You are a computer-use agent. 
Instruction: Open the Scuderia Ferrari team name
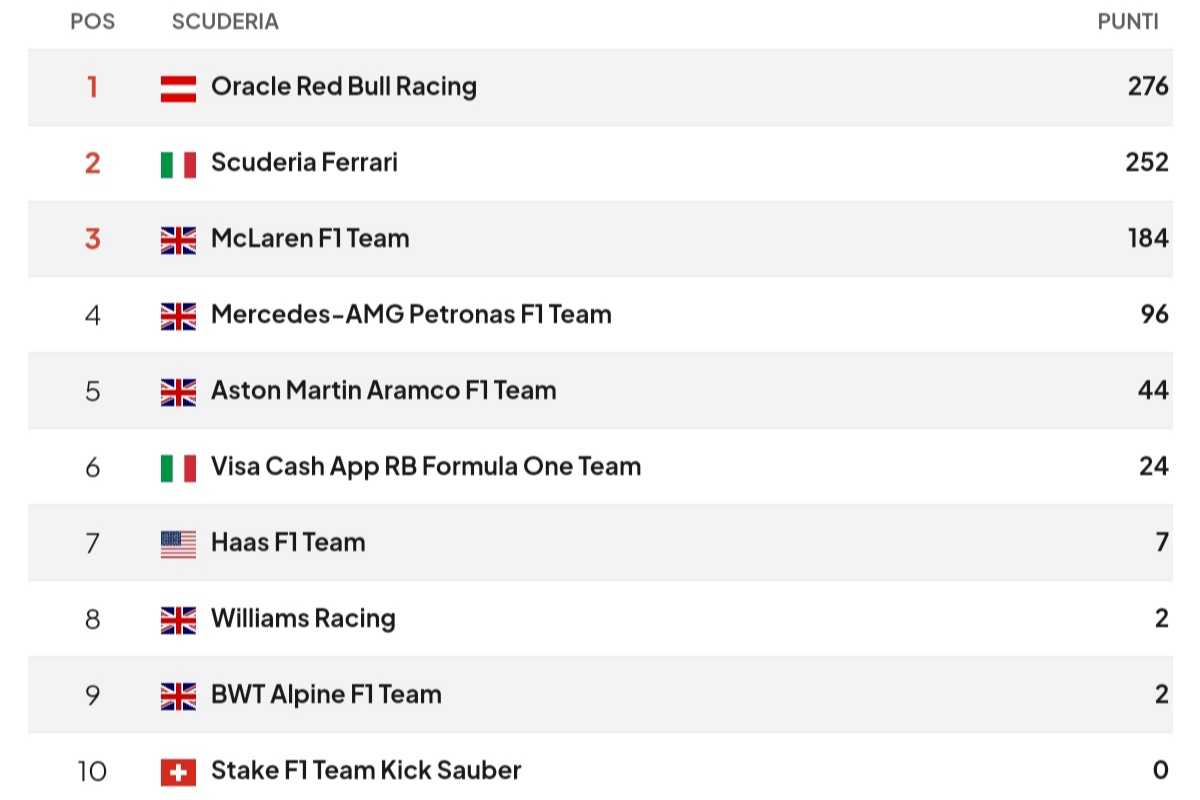point(304,162)
